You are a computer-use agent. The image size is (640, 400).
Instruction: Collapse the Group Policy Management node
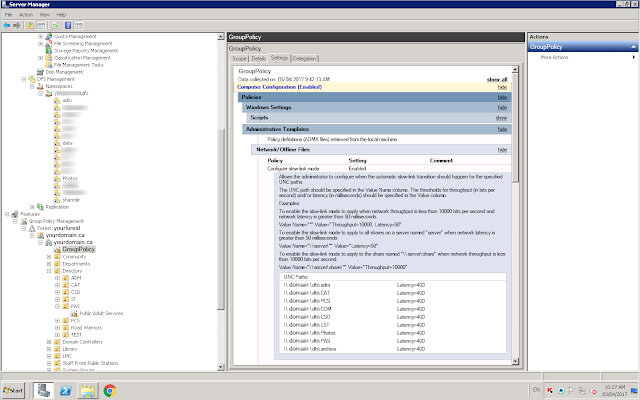point(16,221)
